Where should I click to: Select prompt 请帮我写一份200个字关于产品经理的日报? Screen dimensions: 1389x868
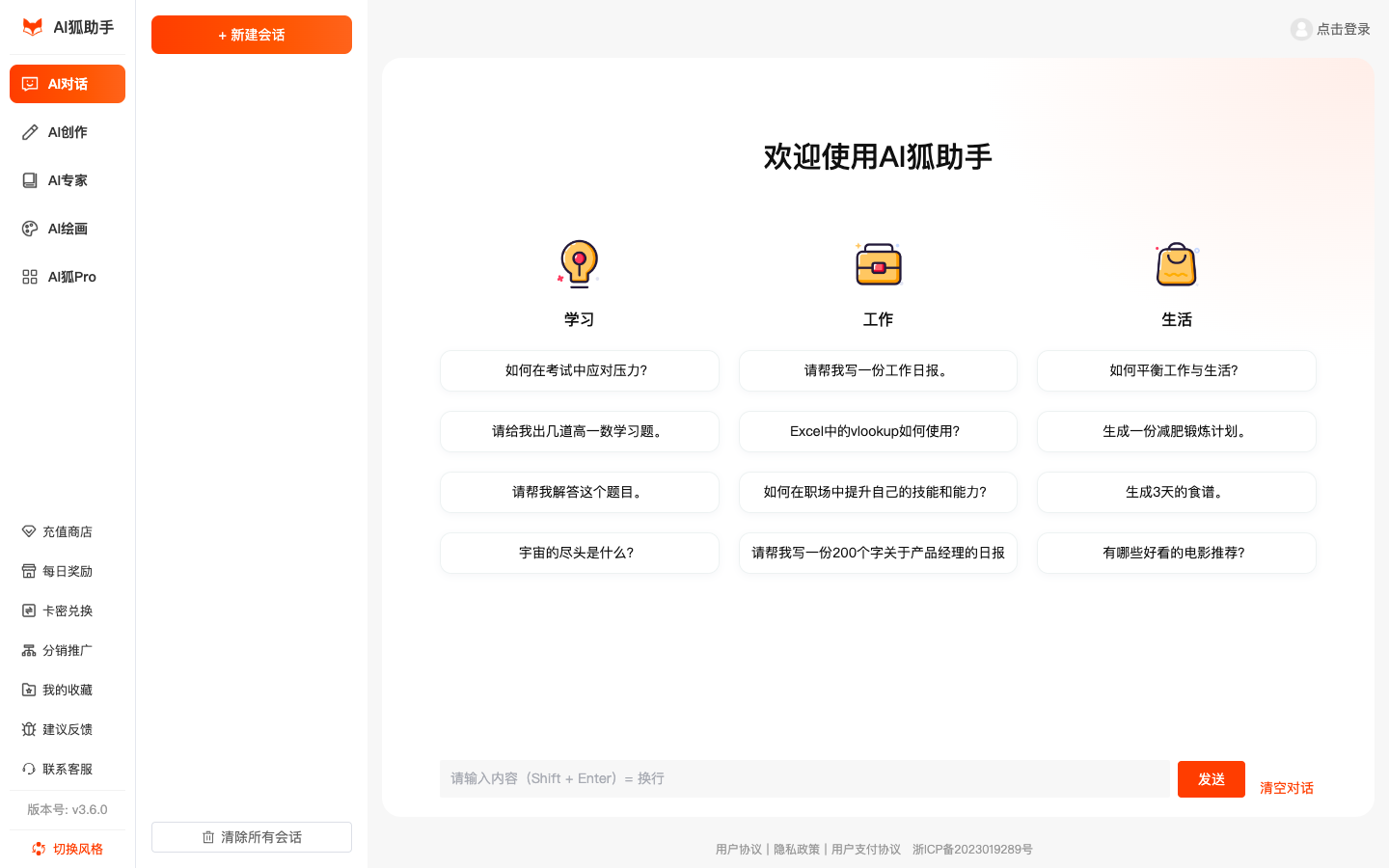(878, 553)
